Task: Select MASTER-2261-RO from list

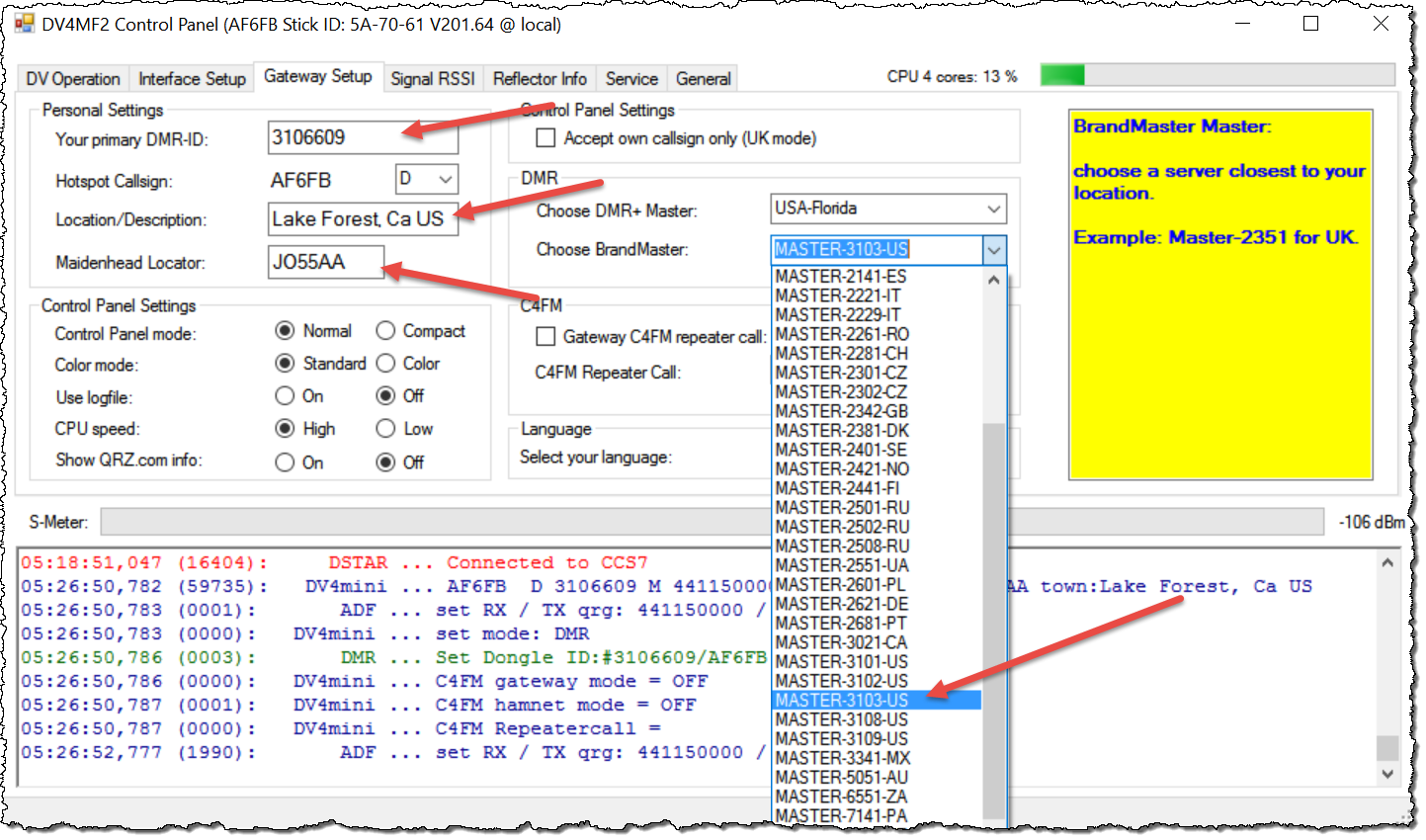Action: pyautogui.click(x=877, y=334)
